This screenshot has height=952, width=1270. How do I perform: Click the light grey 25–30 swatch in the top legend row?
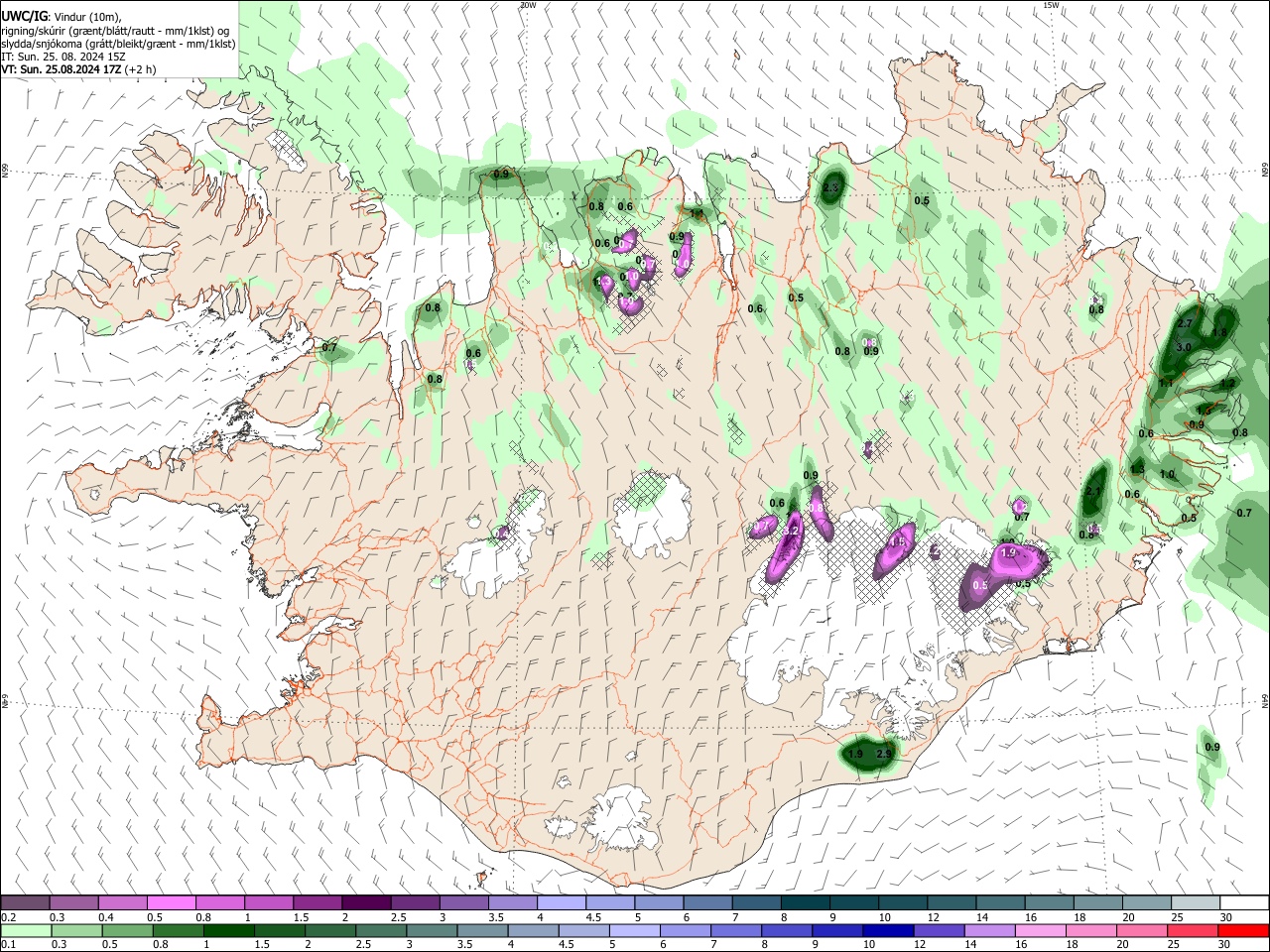(x=1197, y=902)
